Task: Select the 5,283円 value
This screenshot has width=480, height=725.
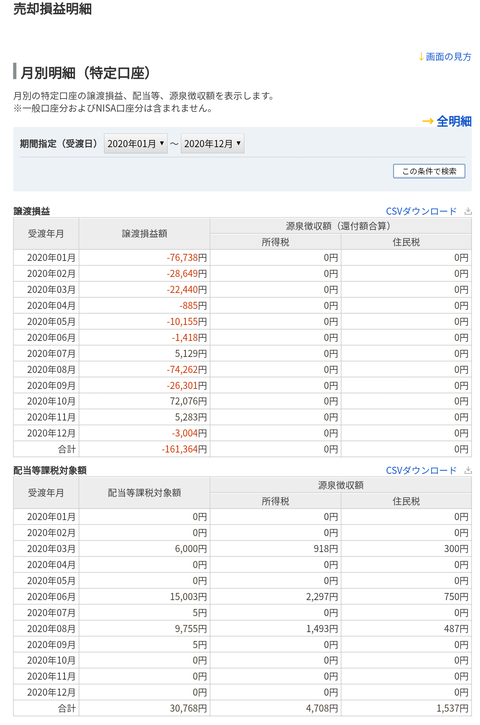Action: [x=191, y=417]
